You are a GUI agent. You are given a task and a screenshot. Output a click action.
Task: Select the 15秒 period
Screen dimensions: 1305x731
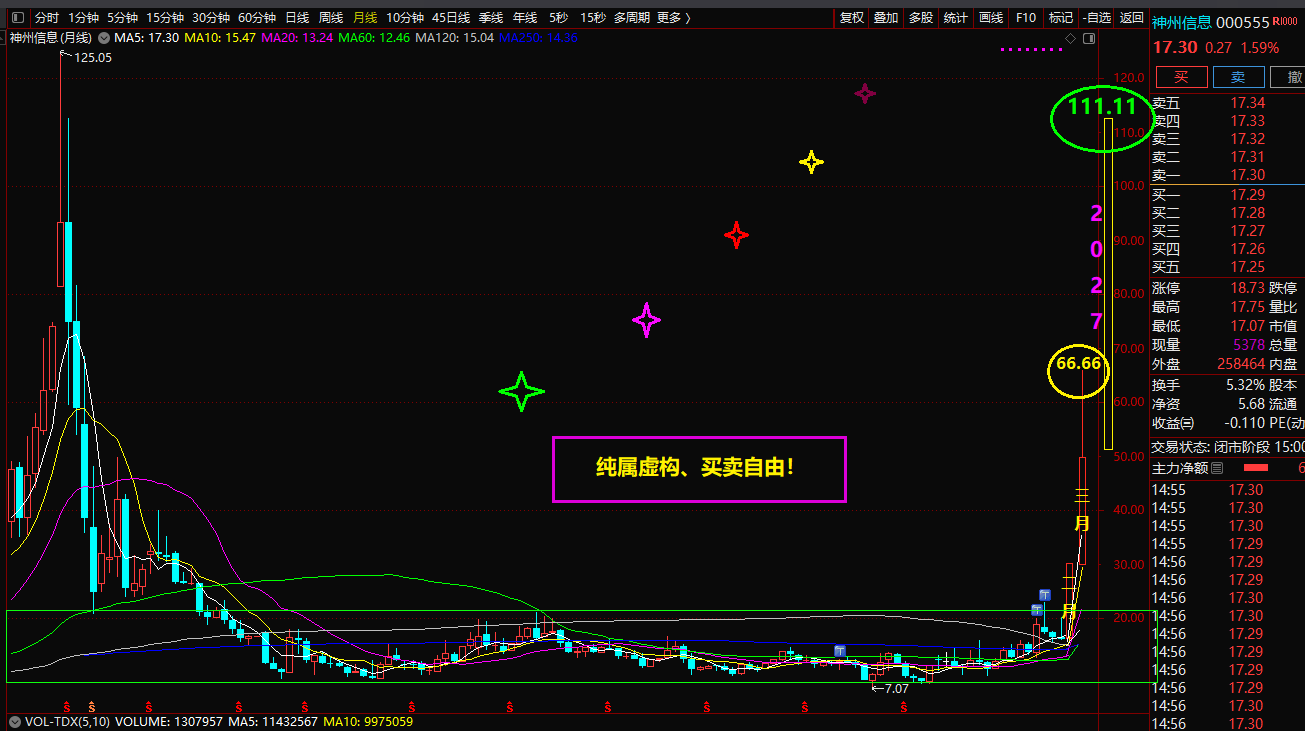click(592, 18)
